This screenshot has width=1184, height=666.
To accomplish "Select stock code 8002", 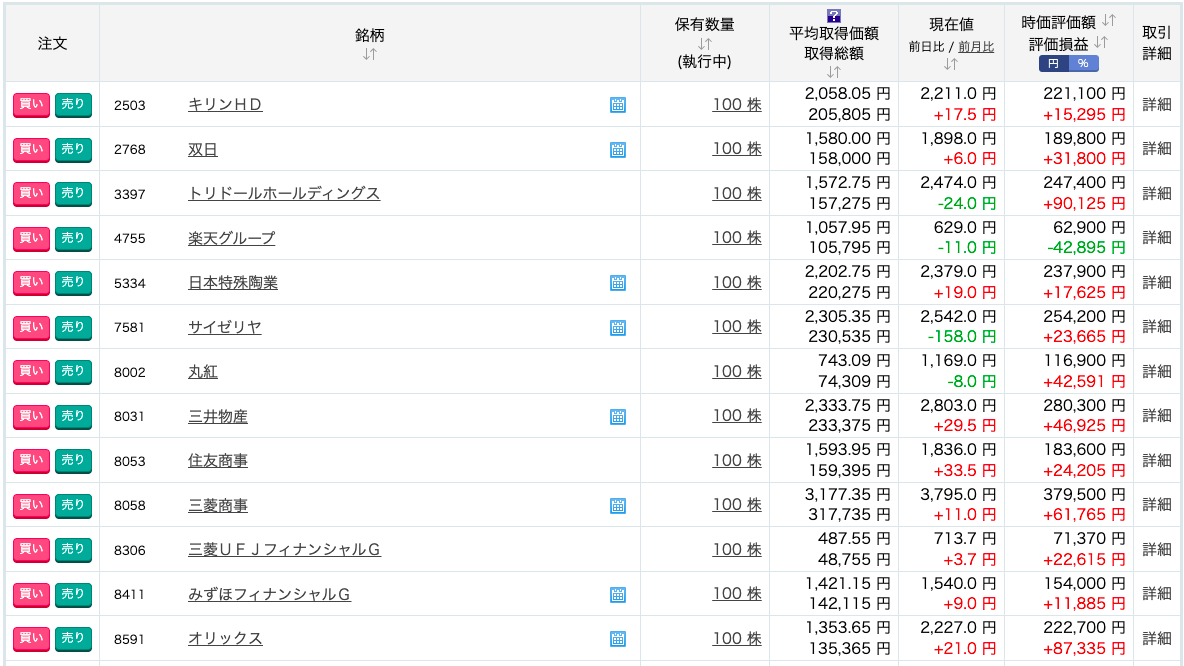I will click(130, 372).
